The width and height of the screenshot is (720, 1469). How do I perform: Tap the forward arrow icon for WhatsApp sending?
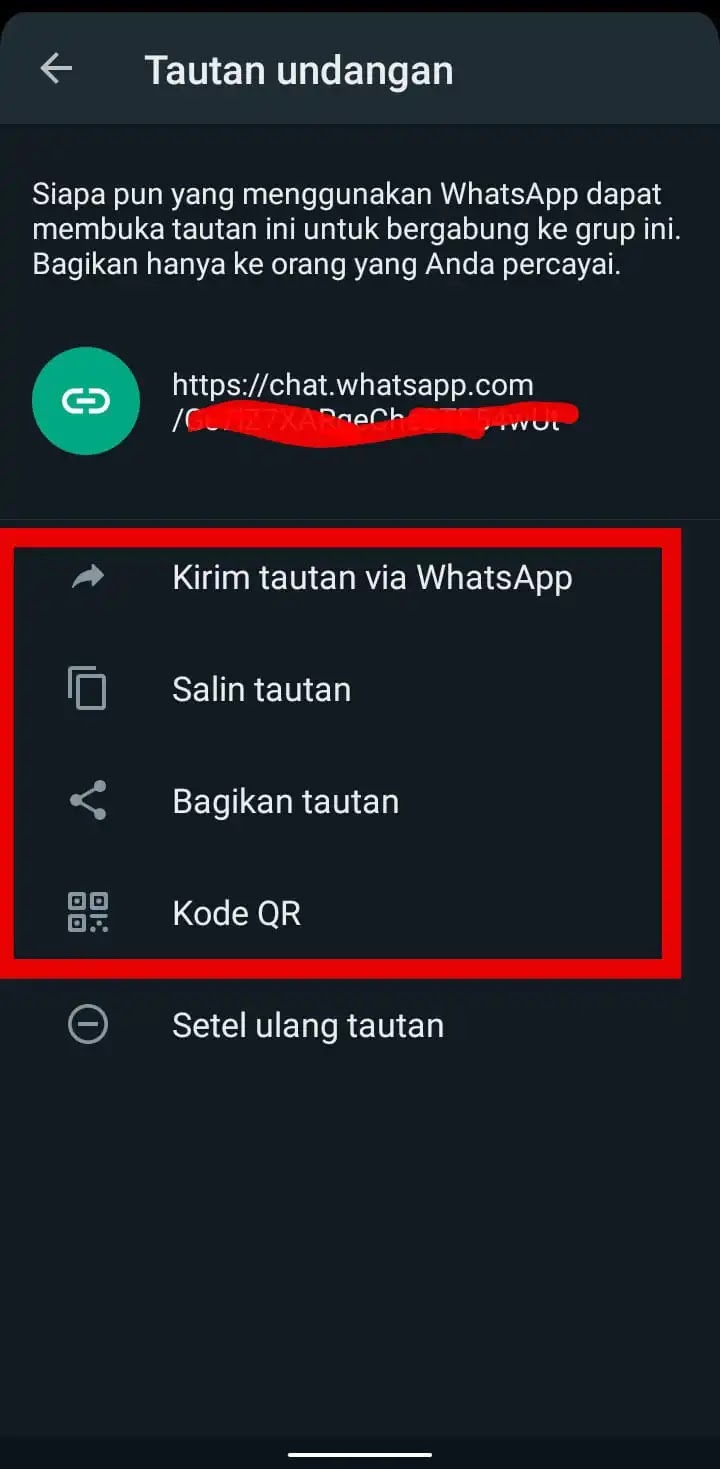click(x=88, y=577)
